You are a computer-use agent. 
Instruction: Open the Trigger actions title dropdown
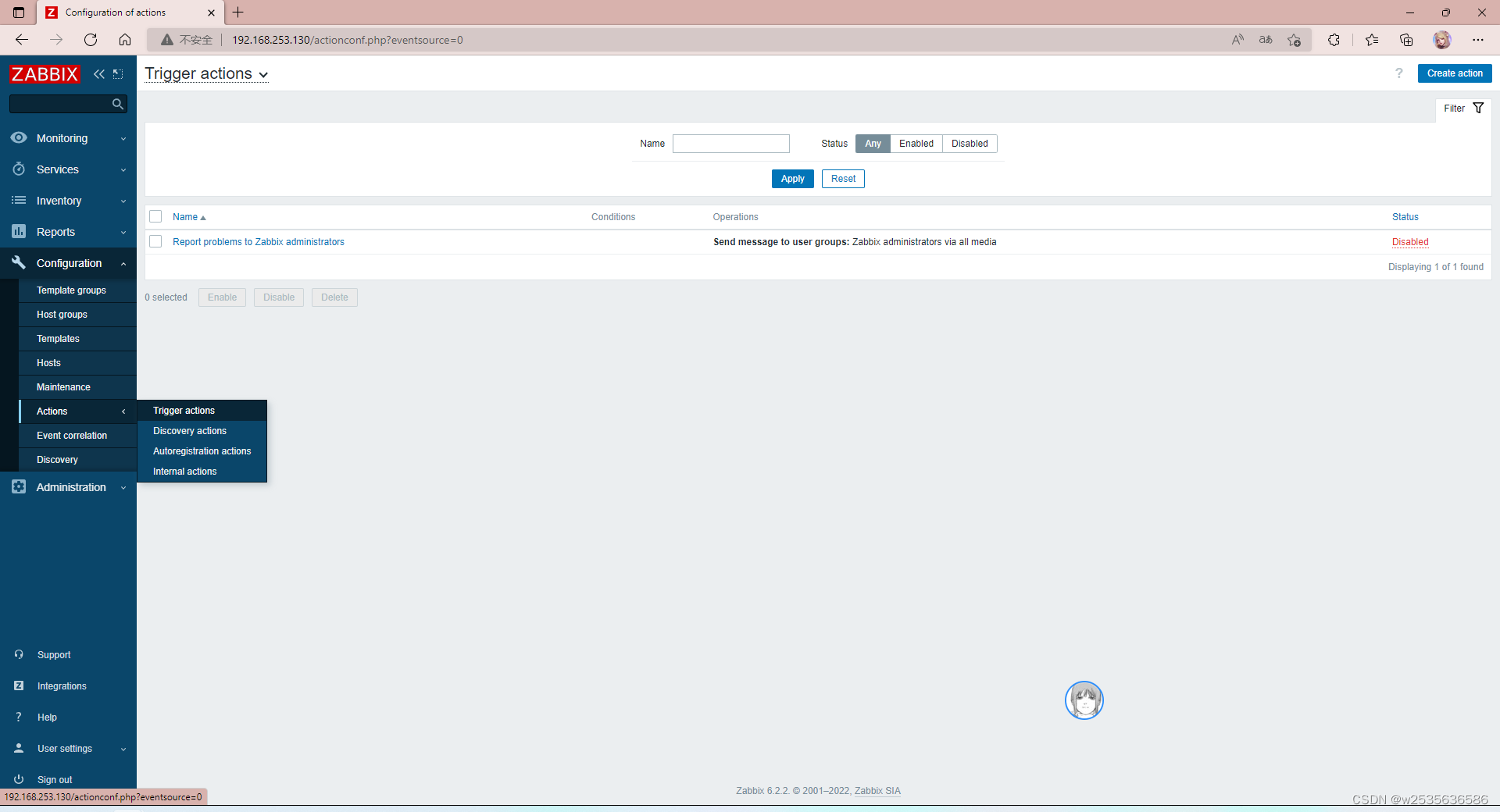[206, 74]
